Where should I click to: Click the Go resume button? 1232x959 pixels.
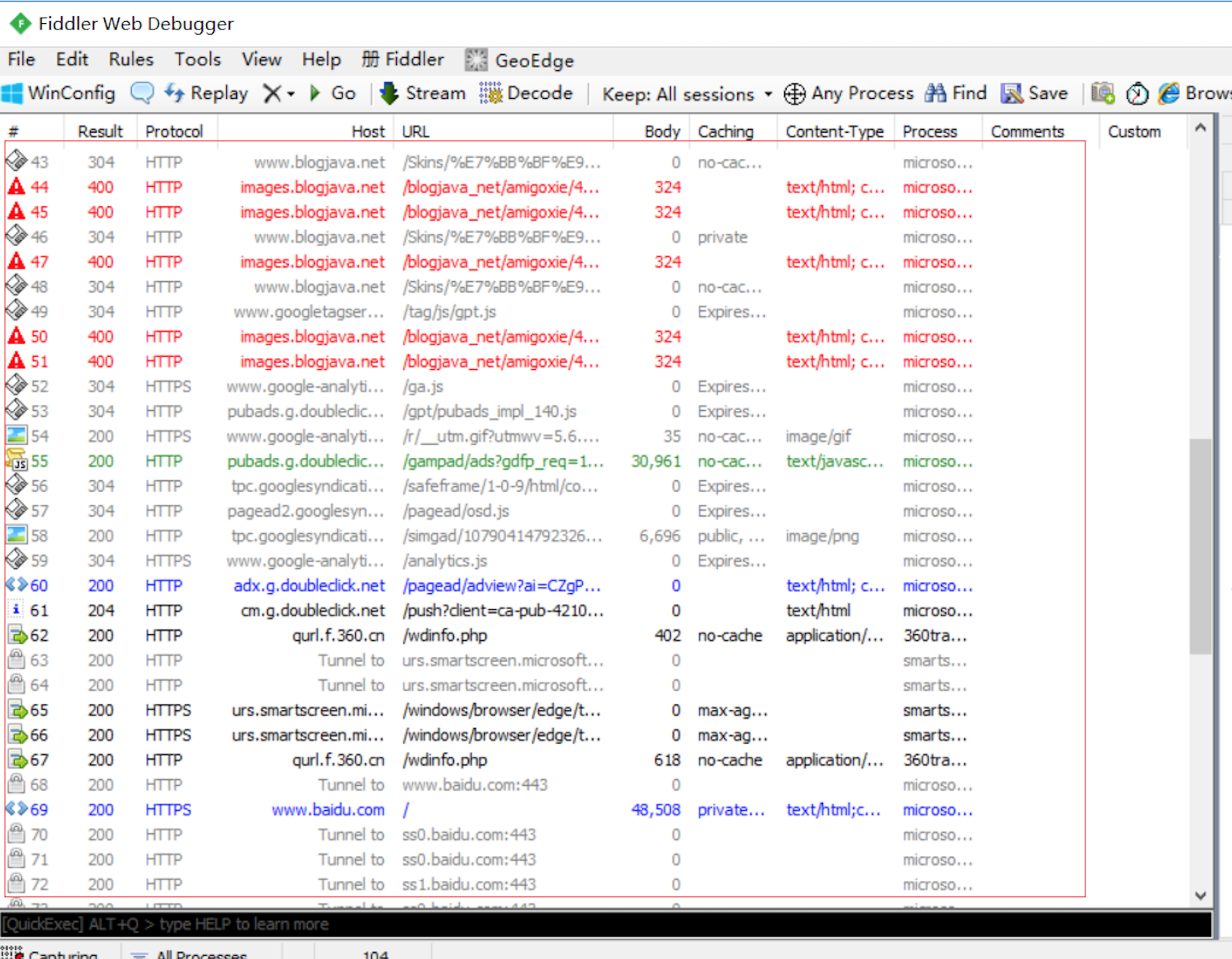[333, 93]
